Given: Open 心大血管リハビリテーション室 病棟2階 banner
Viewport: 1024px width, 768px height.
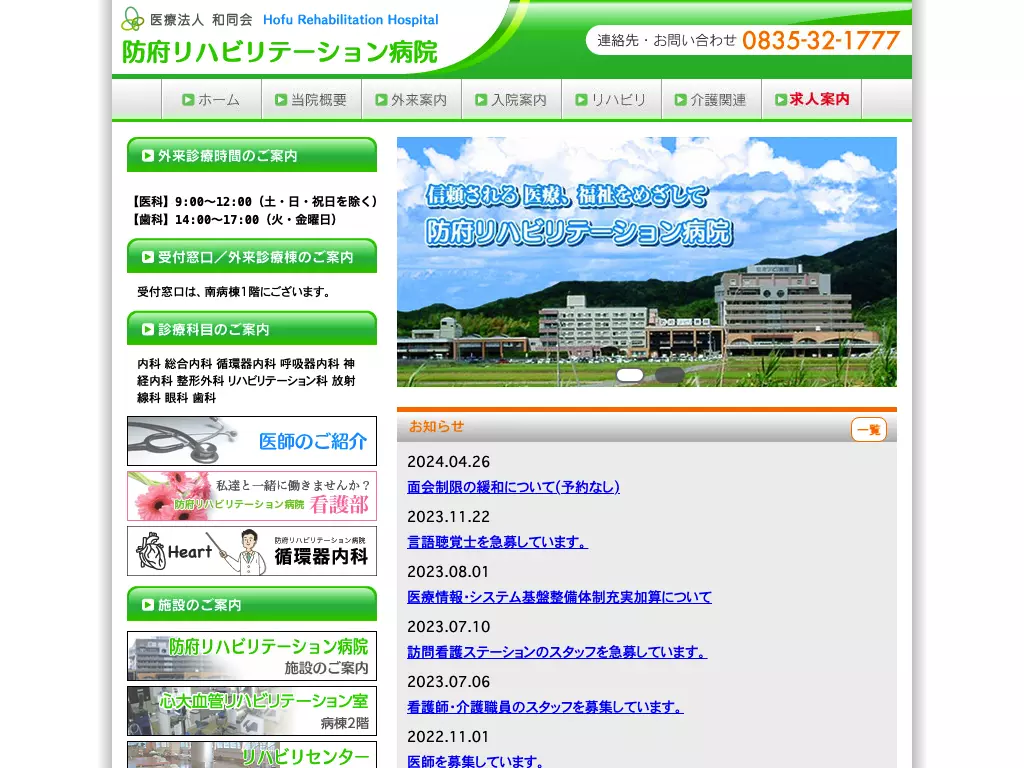Looking at the screenshot, I should (x=252, y=711).
